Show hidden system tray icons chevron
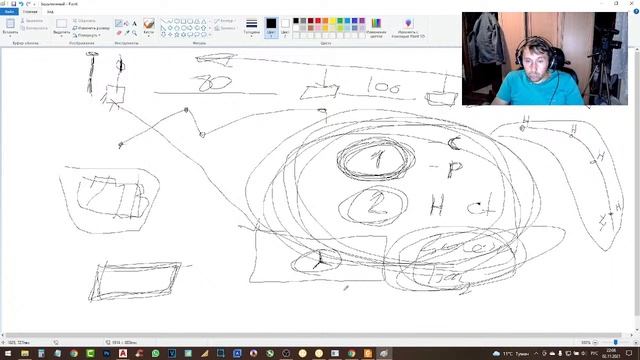Viewport: 640px width, 360px height. pos(536,353)
